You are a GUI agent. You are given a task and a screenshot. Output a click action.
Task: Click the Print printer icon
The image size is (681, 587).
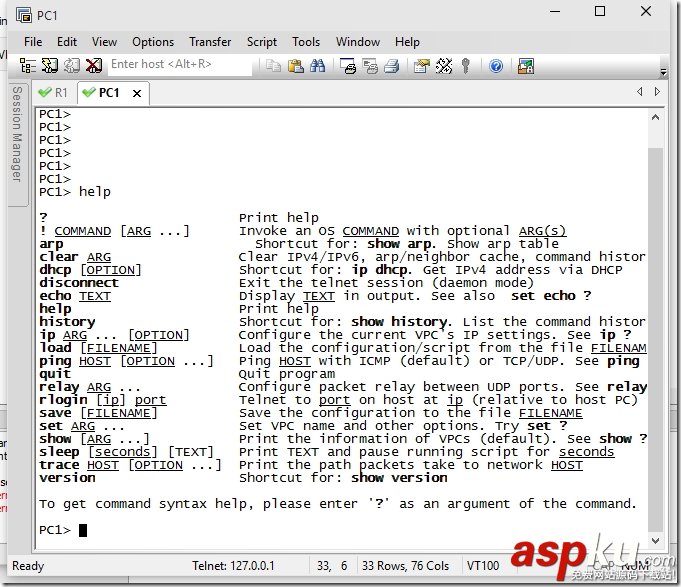point(392,66)
